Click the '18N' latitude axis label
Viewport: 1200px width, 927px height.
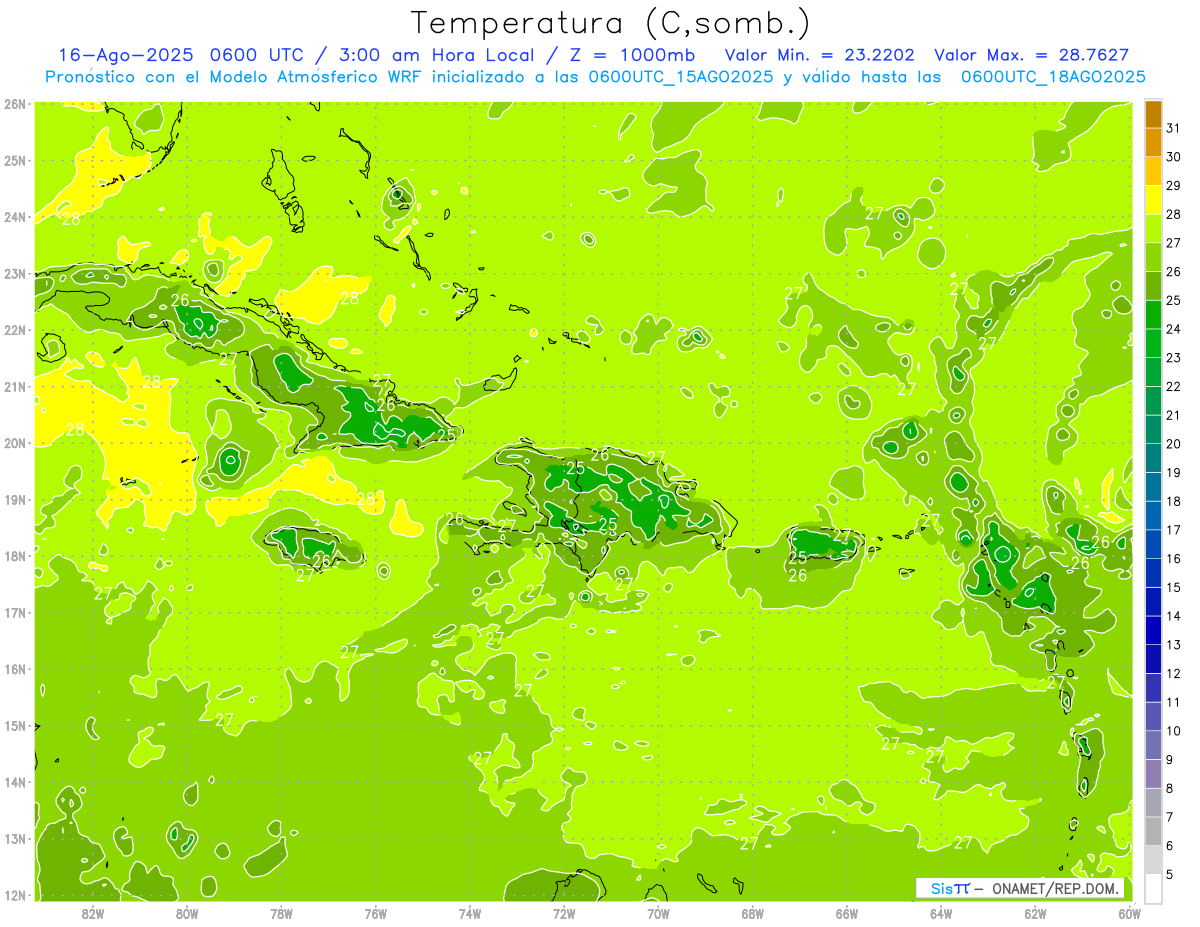tap(14, 556)
